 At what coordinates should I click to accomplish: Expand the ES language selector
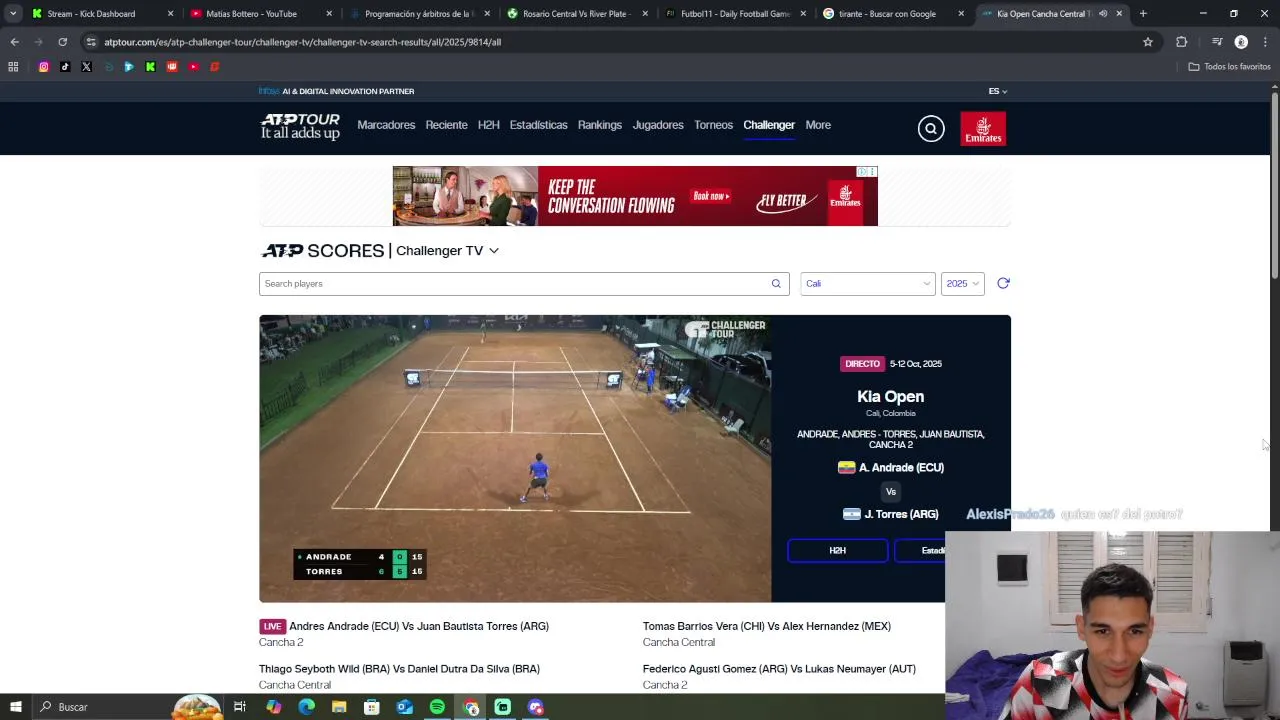click(x=998, y=91)
